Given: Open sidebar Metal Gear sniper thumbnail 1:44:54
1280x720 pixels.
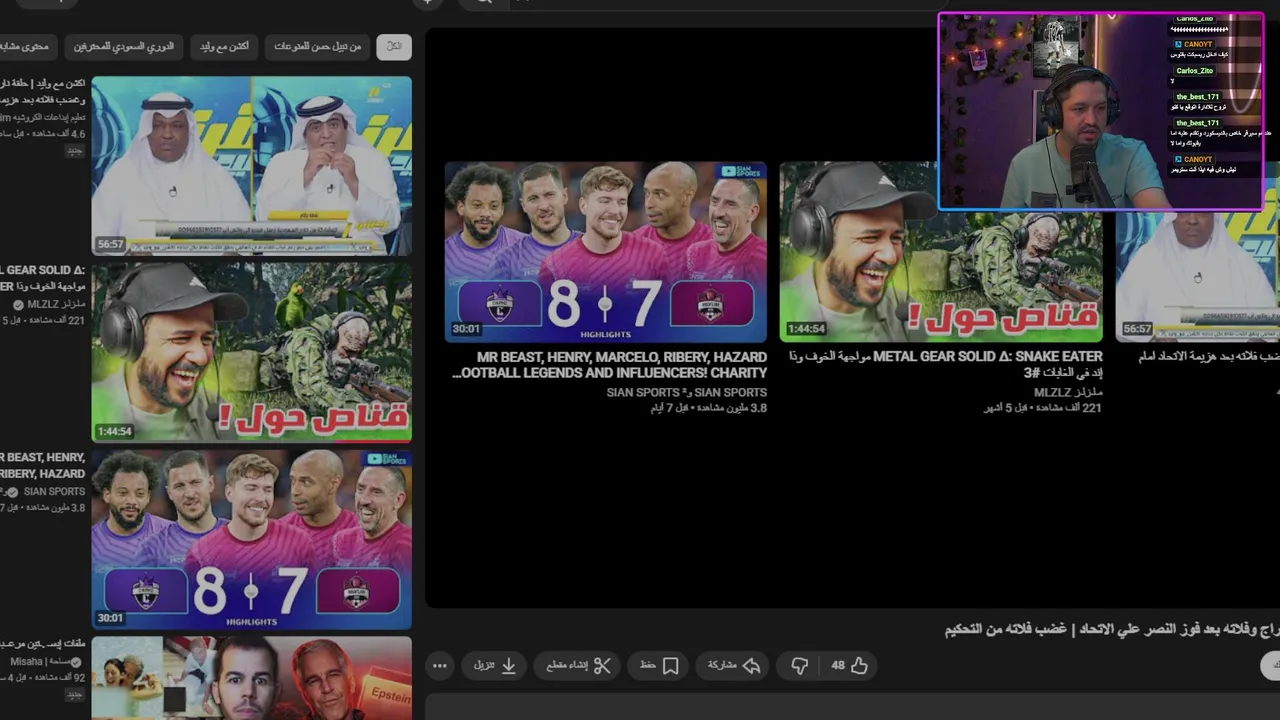Looking at the screenshot, I should (x=251, y=352).
